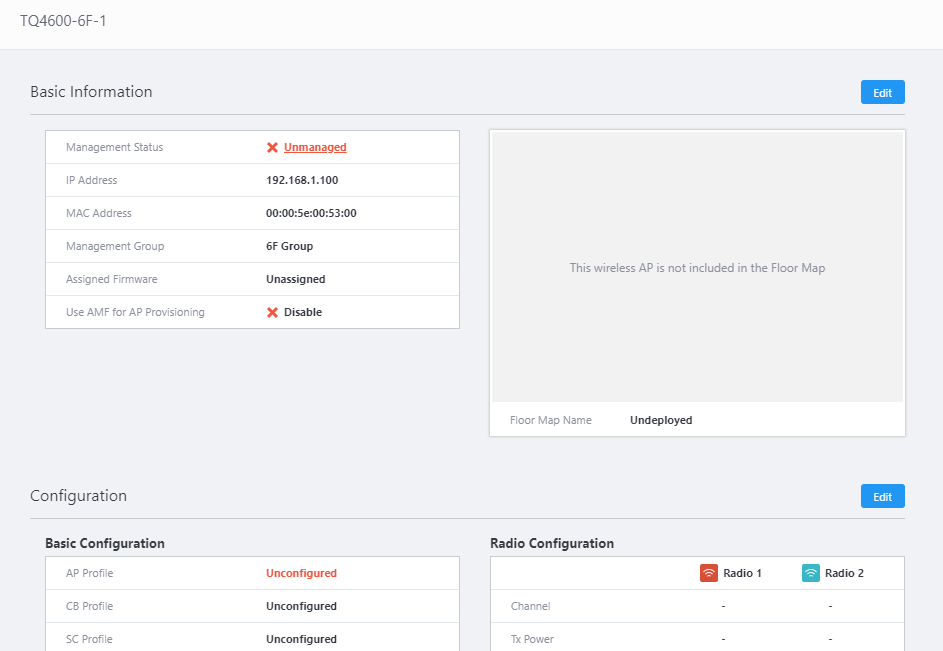Select the MAC address 00:00:5e:00:53:00

pyautogui.click(x=311, y=213)
